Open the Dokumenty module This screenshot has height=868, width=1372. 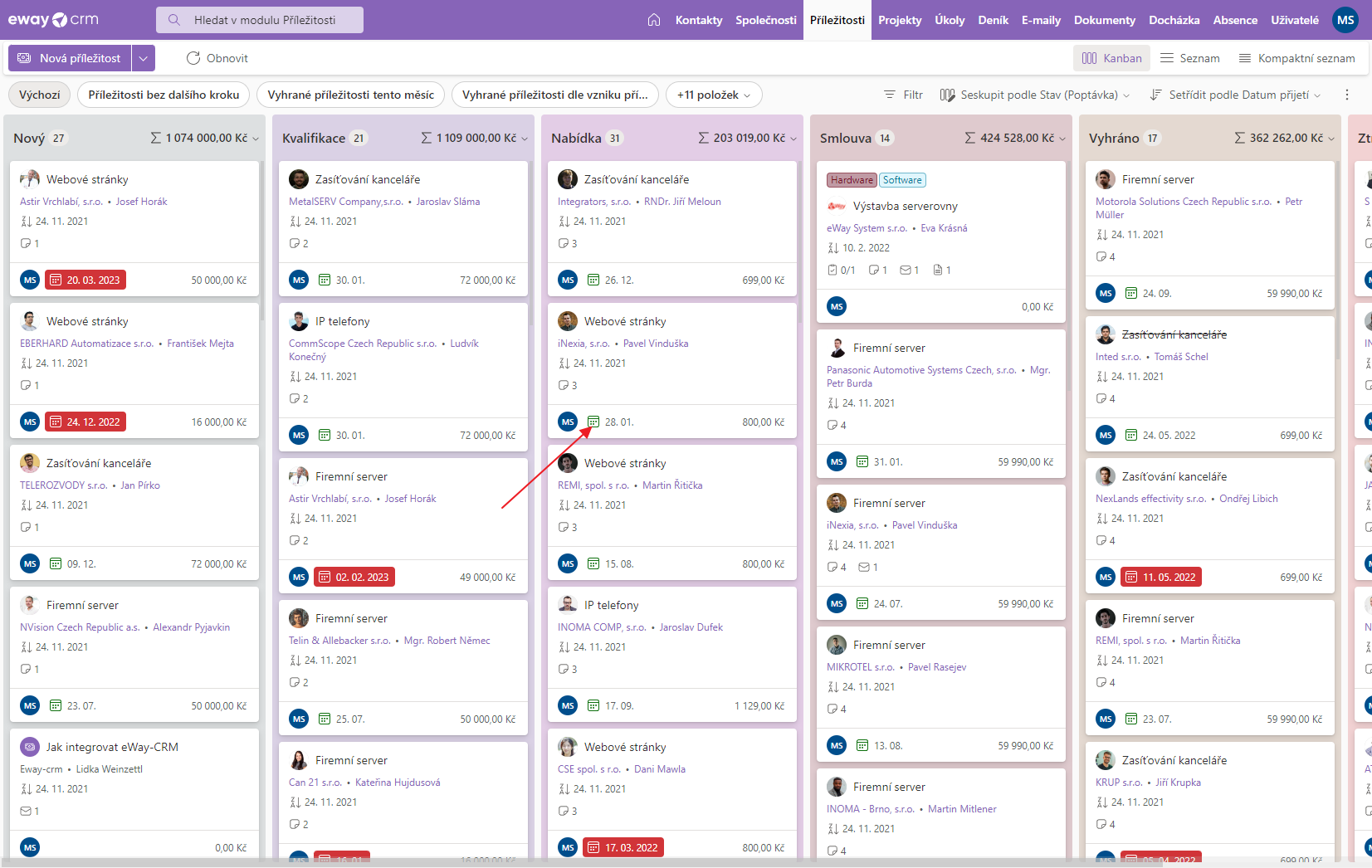tap(1105, 20)
